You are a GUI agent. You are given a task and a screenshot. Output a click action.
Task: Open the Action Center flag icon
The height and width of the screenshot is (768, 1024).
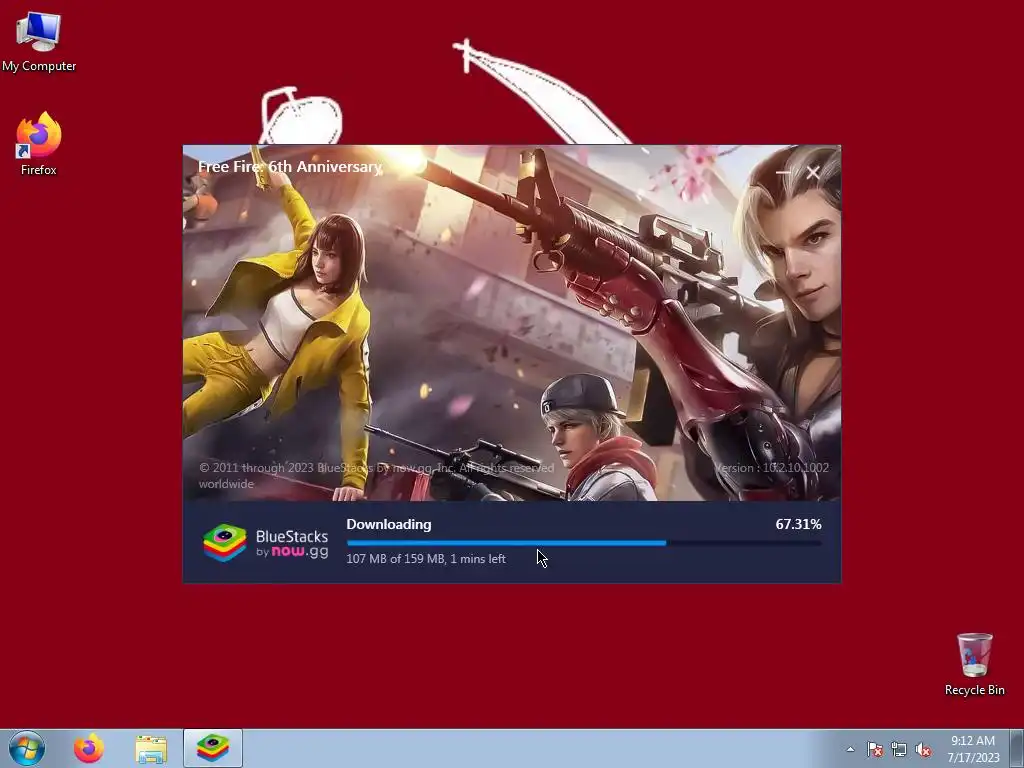(875, 749)
